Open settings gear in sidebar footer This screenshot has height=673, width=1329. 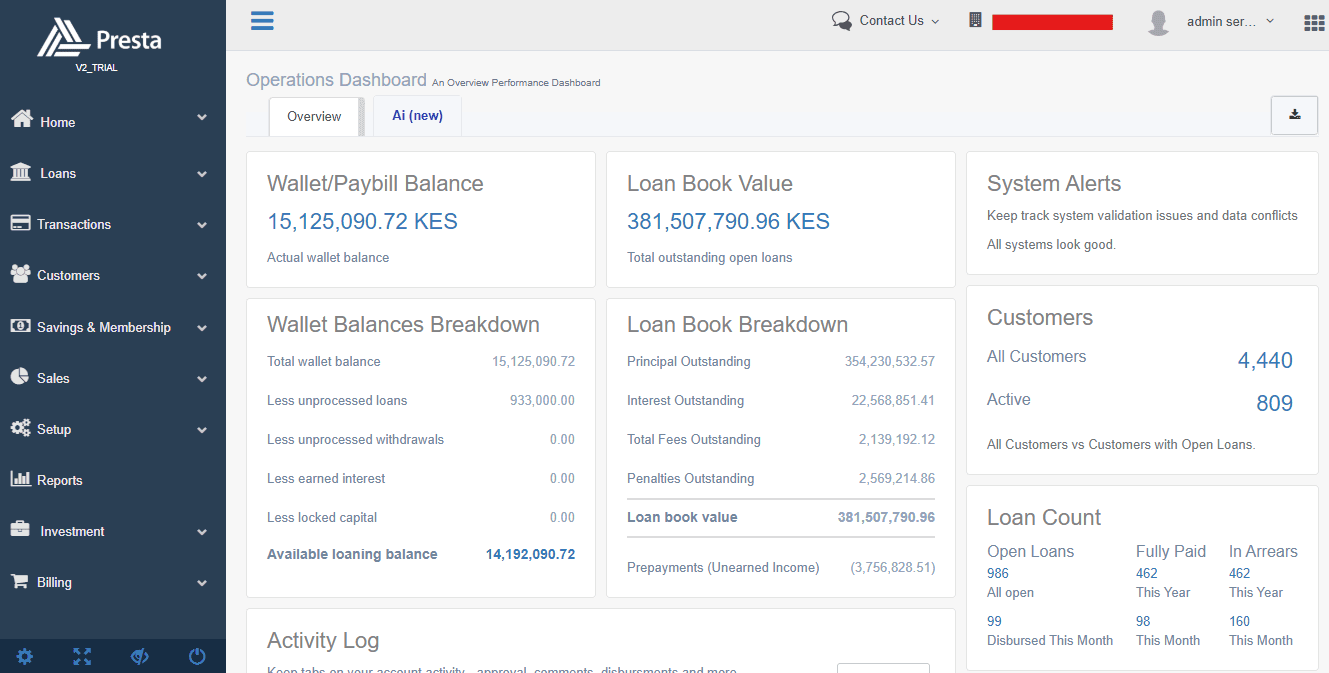click(24, 657)
